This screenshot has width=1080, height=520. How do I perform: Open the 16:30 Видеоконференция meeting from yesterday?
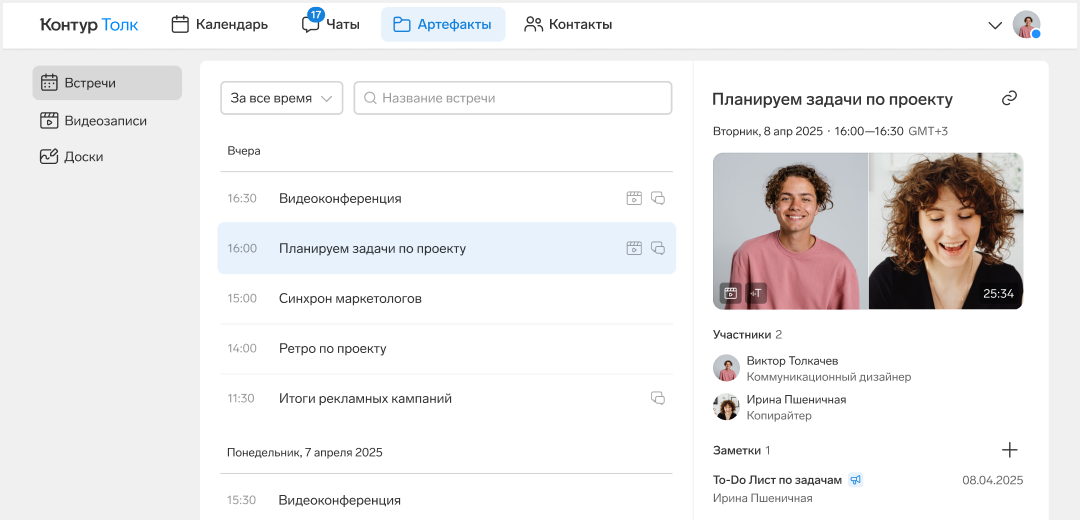coord(446,198)
